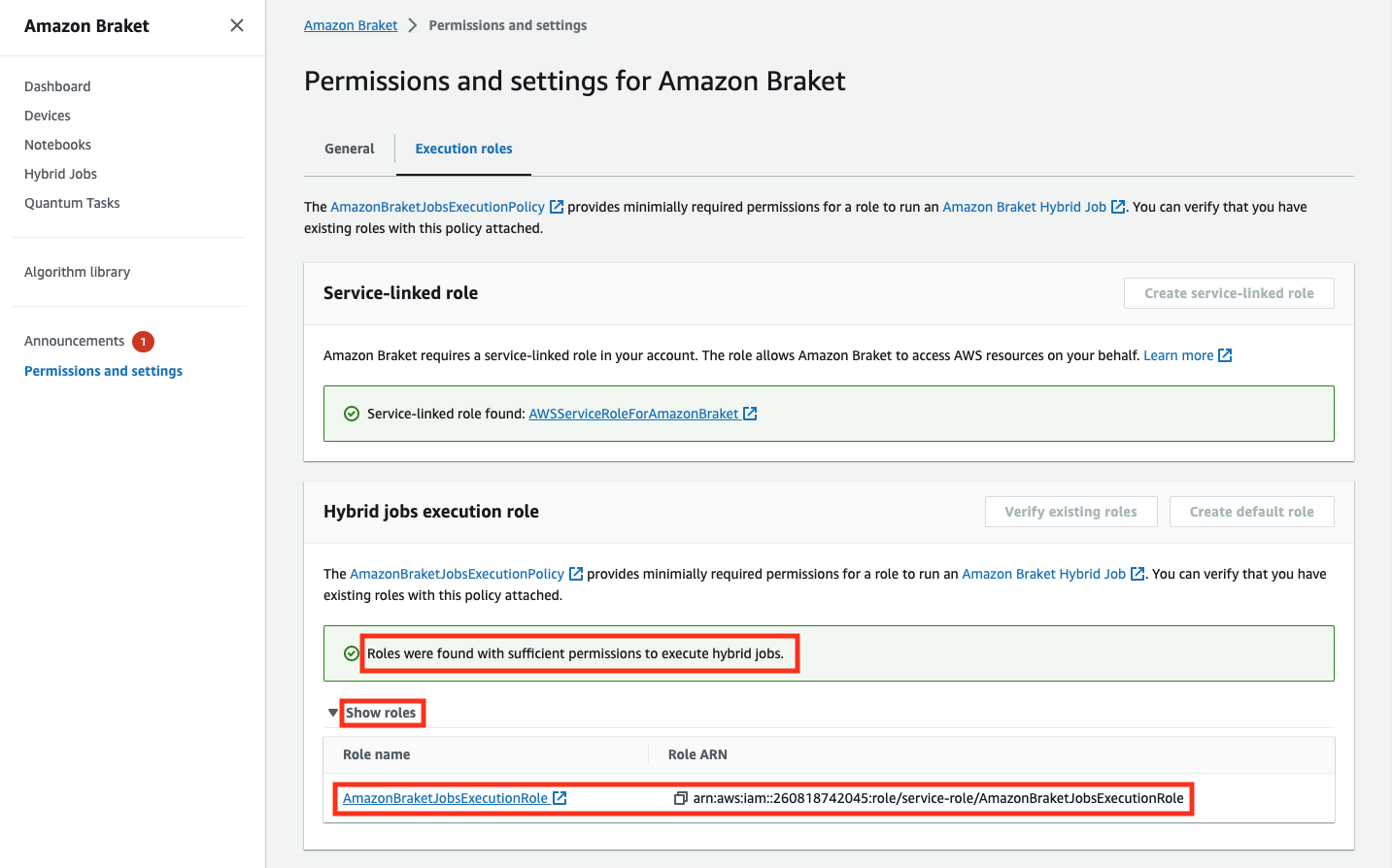Close the Amazon Braket side navigation panel

pos(237,25)
